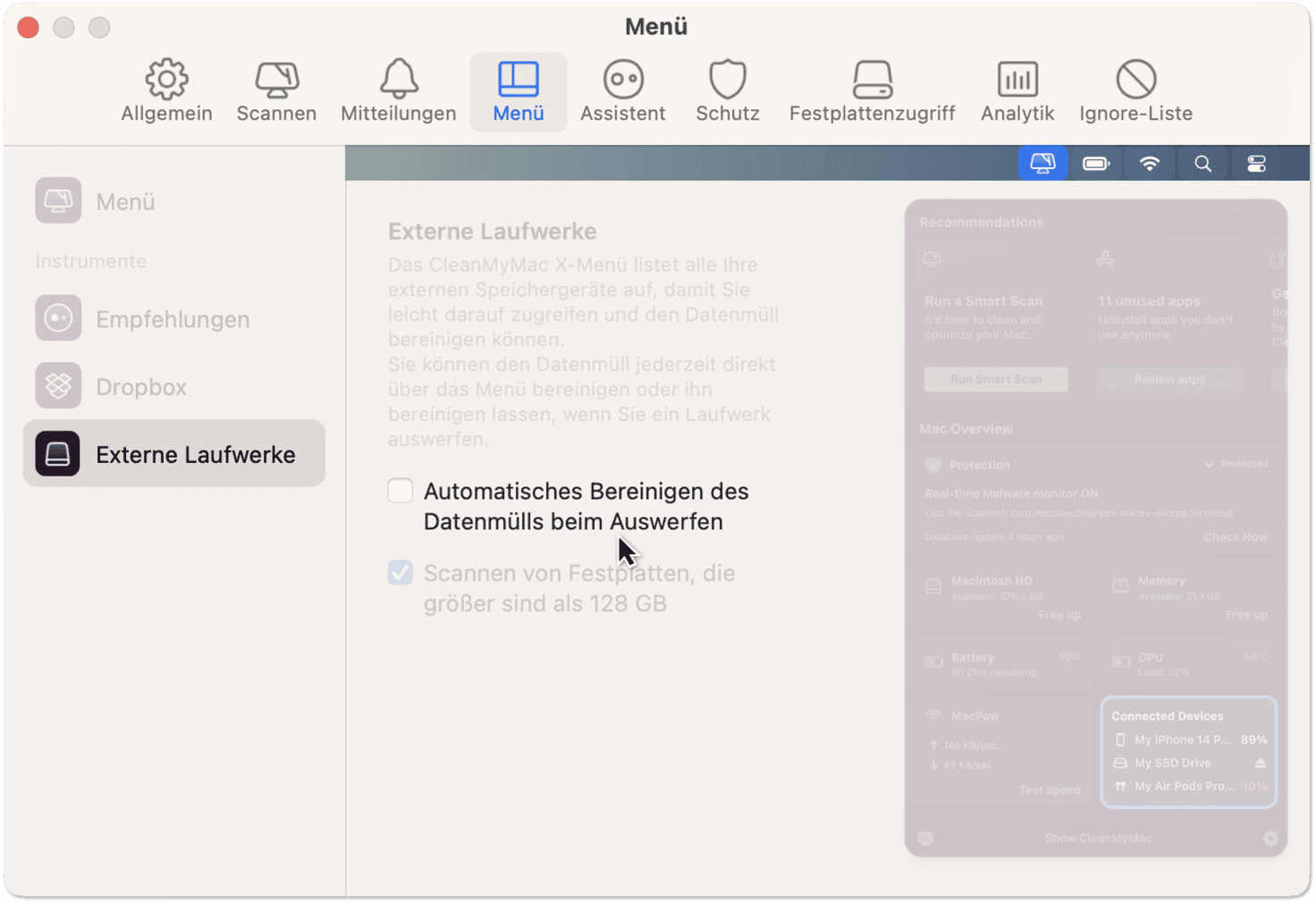Click the Protection shield icon
The height and width of the screenshot is (903, 1316).
point(933,465)
